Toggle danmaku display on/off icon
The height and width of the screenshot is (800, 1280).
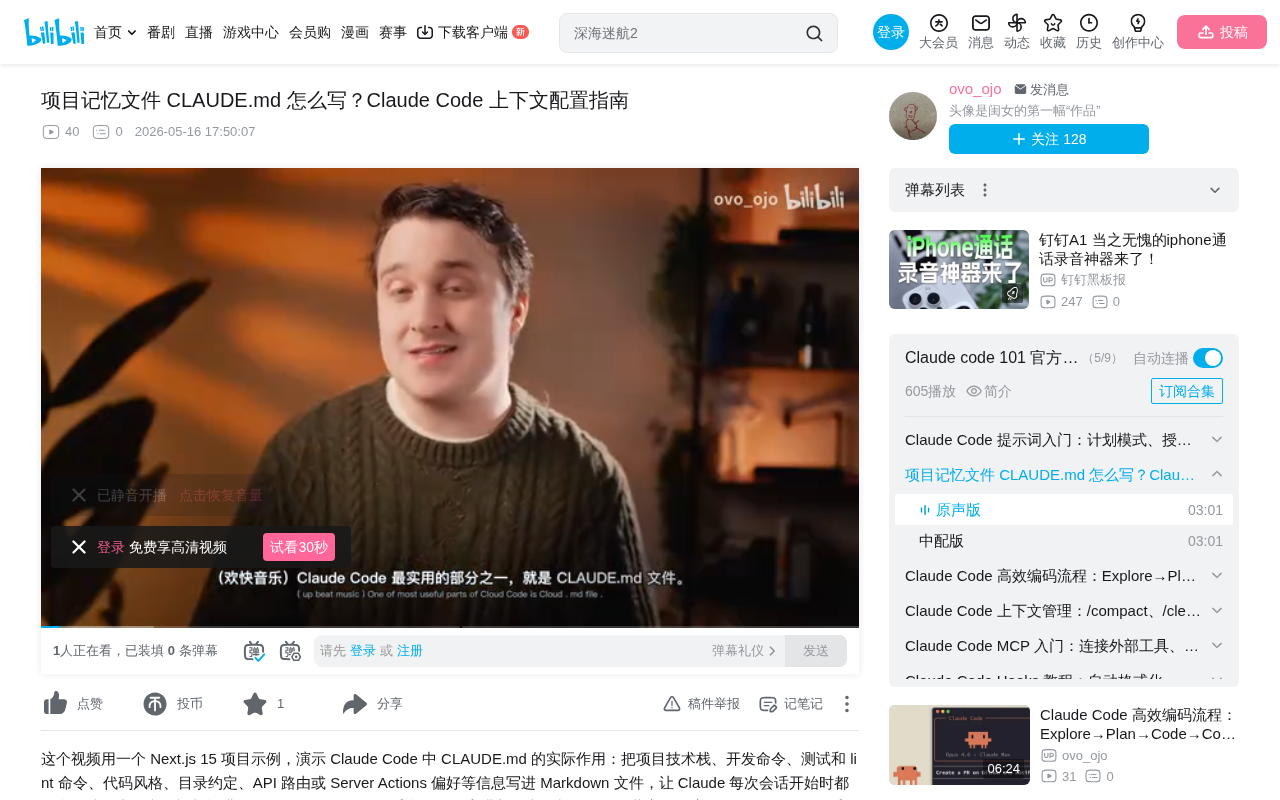point(254,651)
